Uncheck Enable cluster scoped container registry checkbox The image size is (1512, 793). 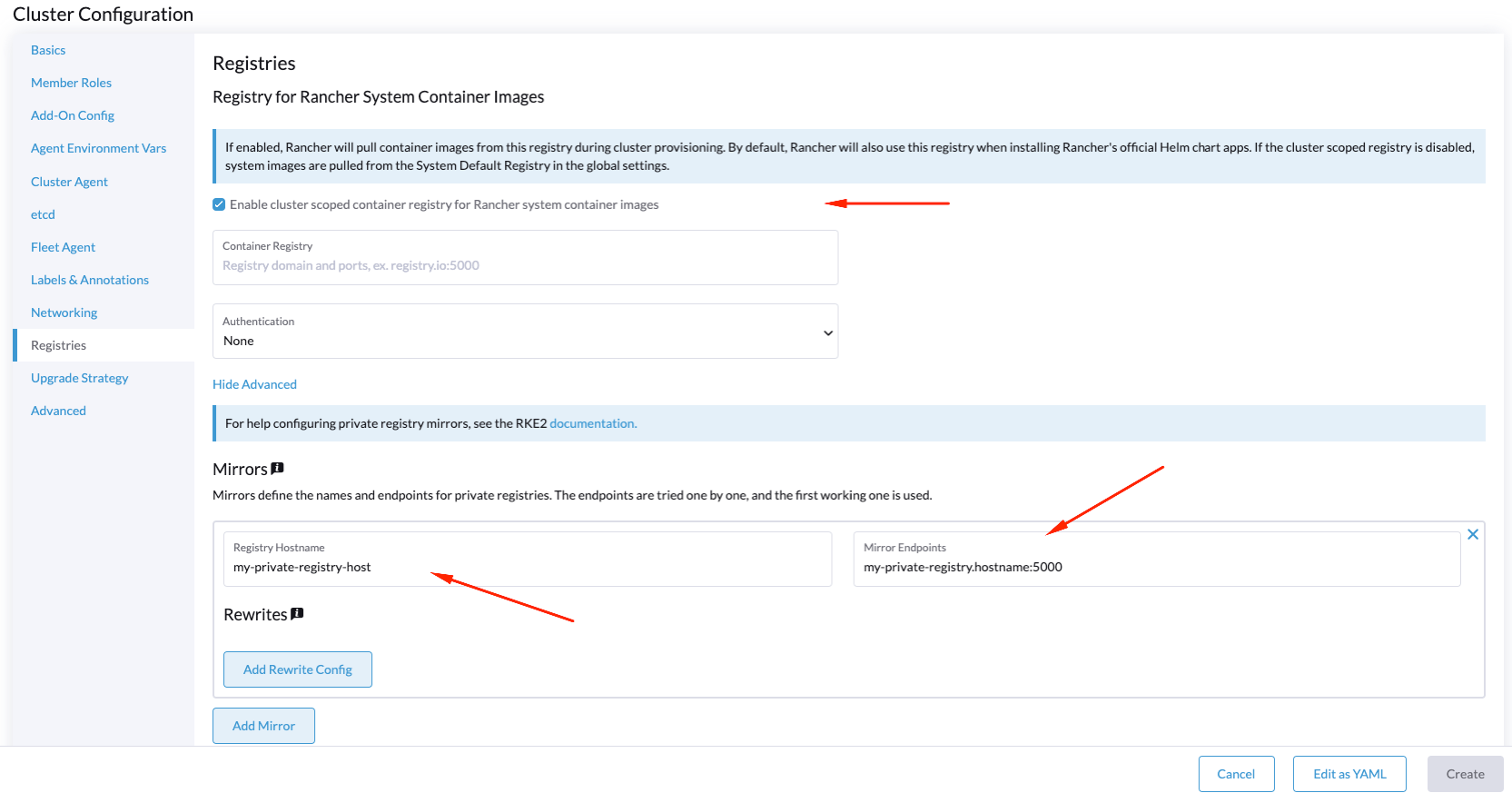coord(219,204)
